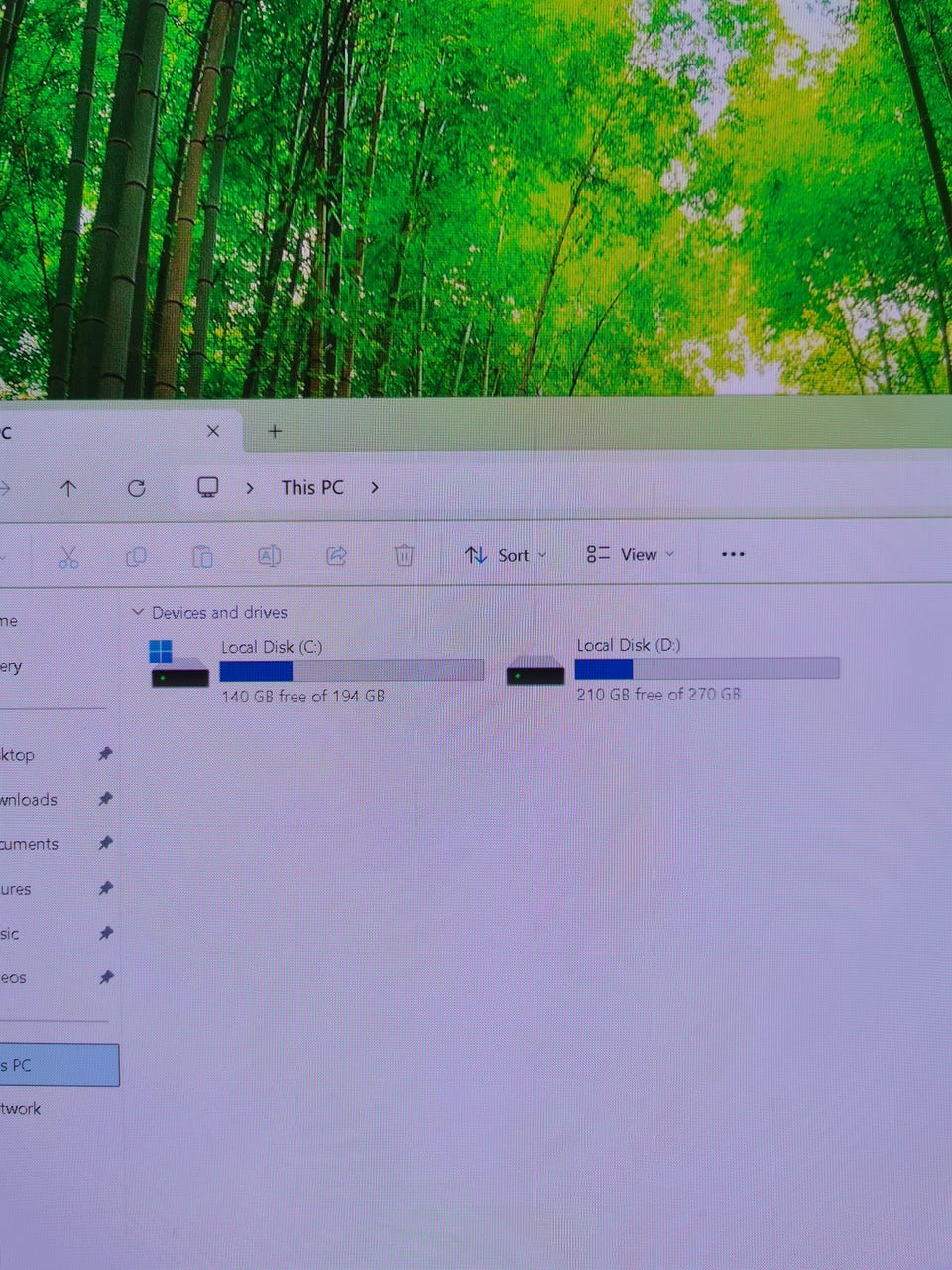This screenshot has height=1270, width=952.
Task: Click the Copy icon in toolbar
Action: [136, 556]
